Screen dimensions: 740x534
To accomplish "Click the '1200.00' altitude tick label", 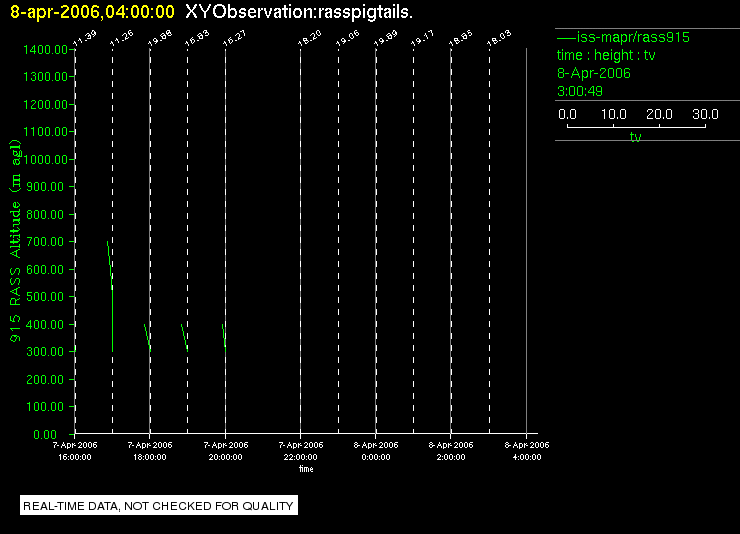I will tap(45, 104).
